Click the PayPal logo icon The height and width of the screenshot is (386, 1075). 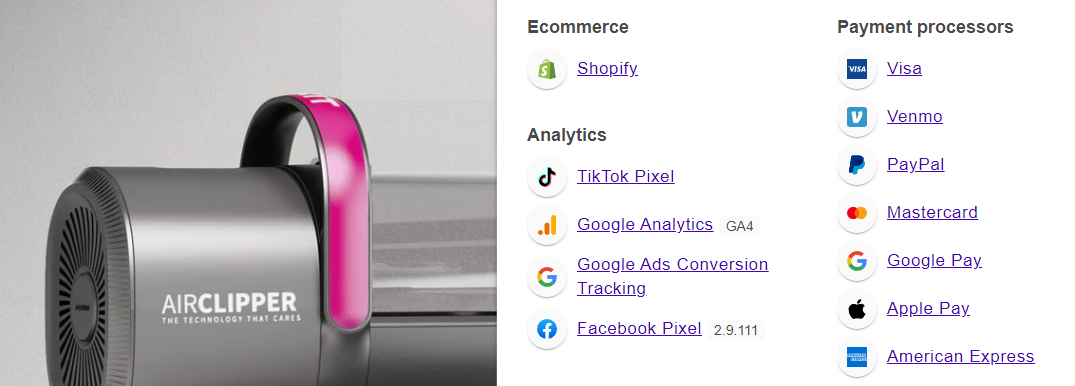[x=857, y=165]
